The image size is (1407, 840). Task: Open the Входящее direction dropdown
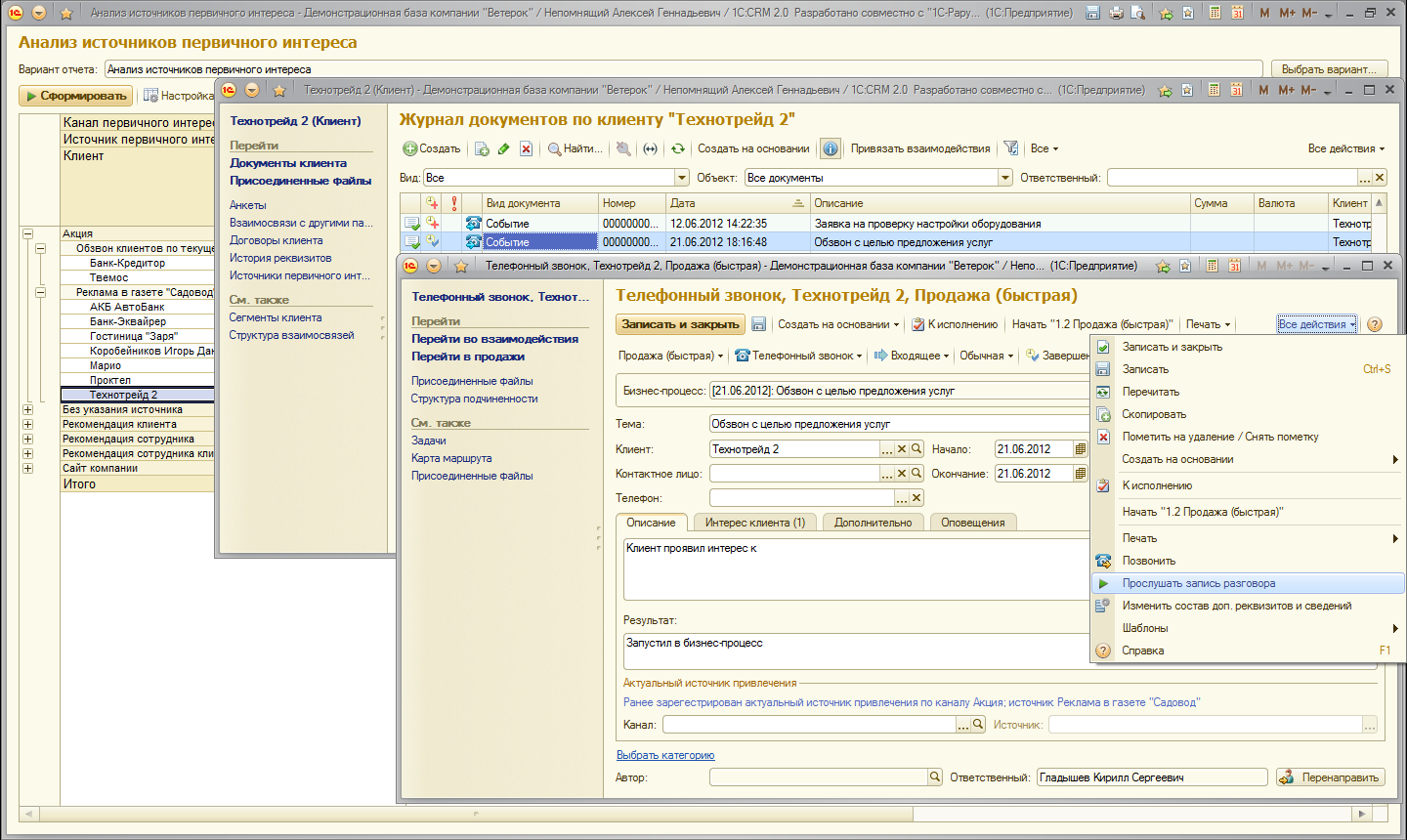[x=912, y=356]
